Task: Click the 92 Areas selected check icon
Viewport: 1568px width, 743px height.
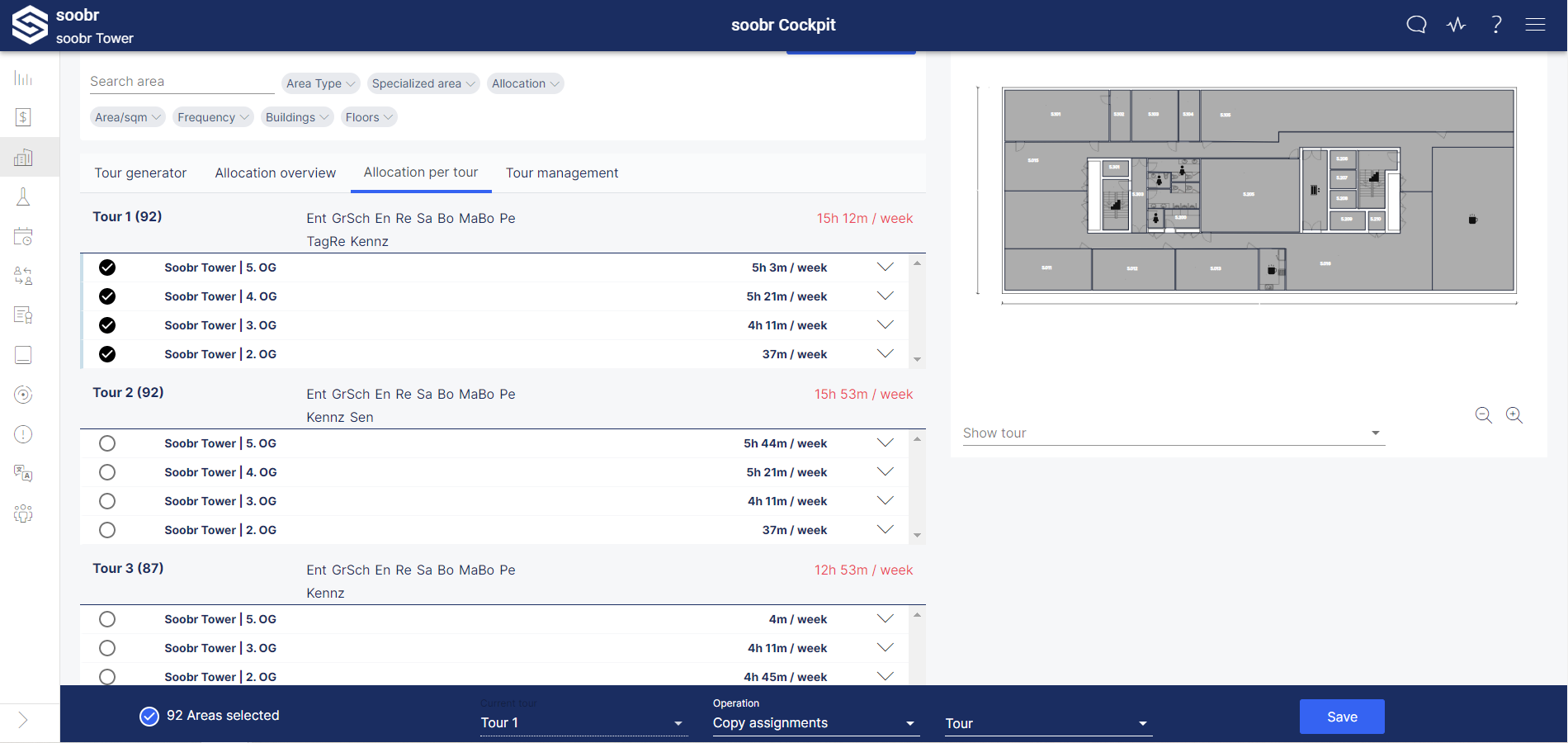Action: click(x=149, y=716)
